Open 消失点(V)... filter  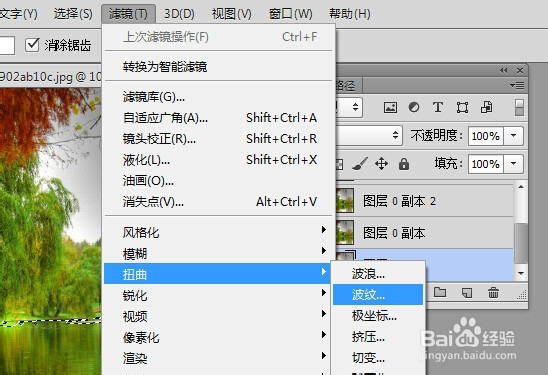(x=218, y=202)
